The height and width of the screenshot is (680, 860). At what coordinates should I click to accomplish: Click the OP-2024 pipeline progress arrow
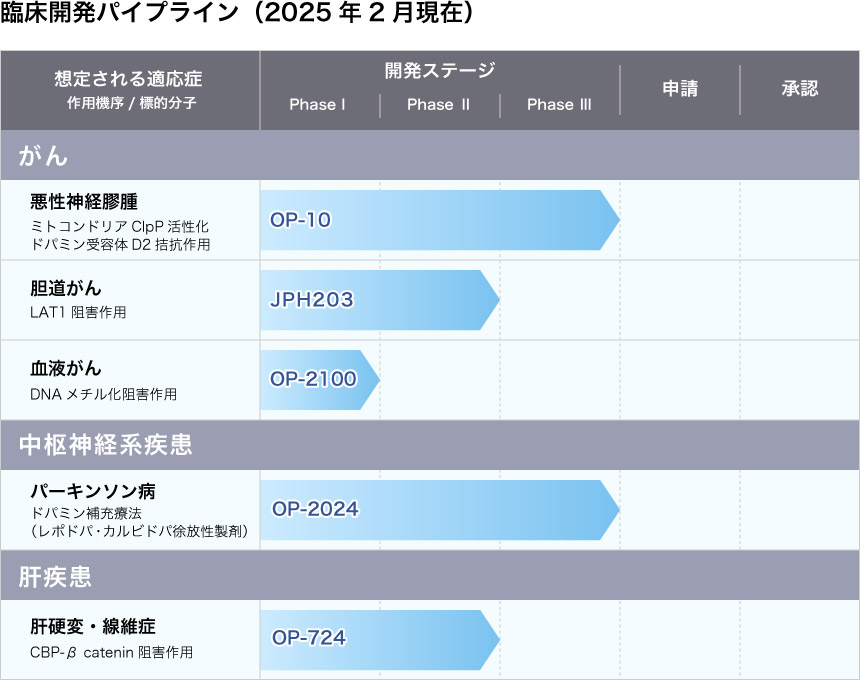[438, 510]
